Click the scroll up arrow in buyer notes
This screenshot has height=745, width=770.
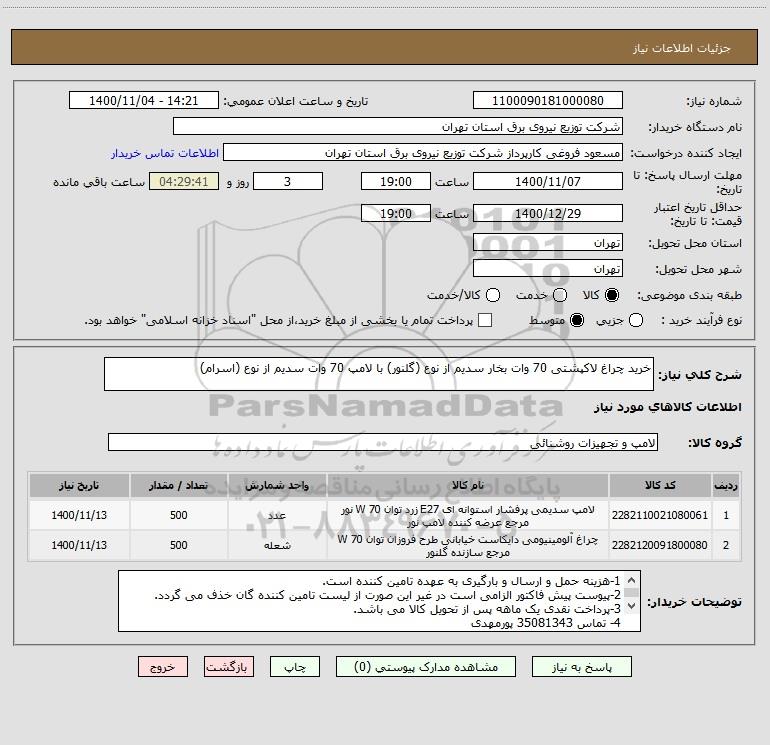pyautogui.click(x=632, y=579)
